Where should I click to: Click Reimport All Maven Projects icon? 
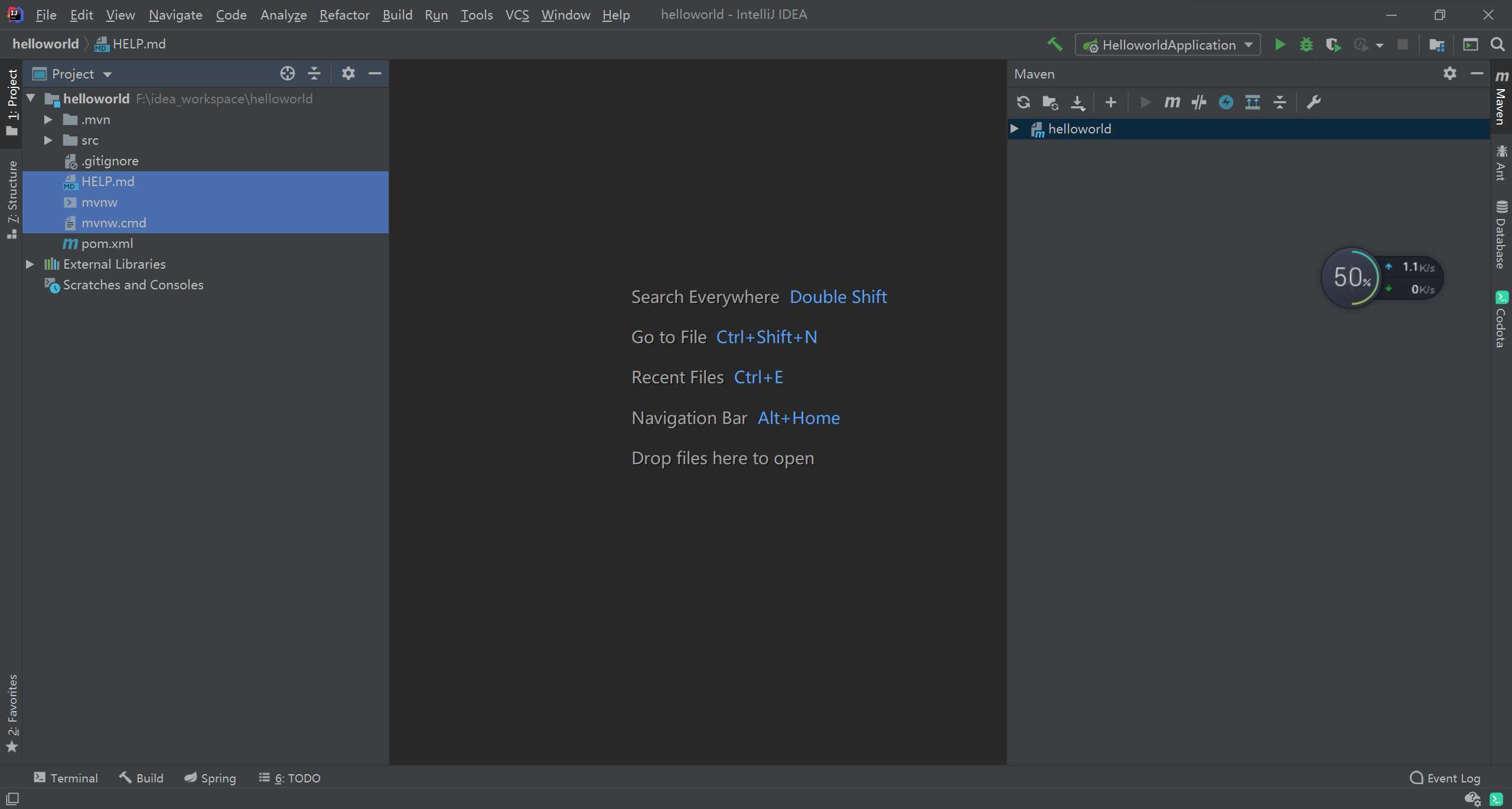1024,102
